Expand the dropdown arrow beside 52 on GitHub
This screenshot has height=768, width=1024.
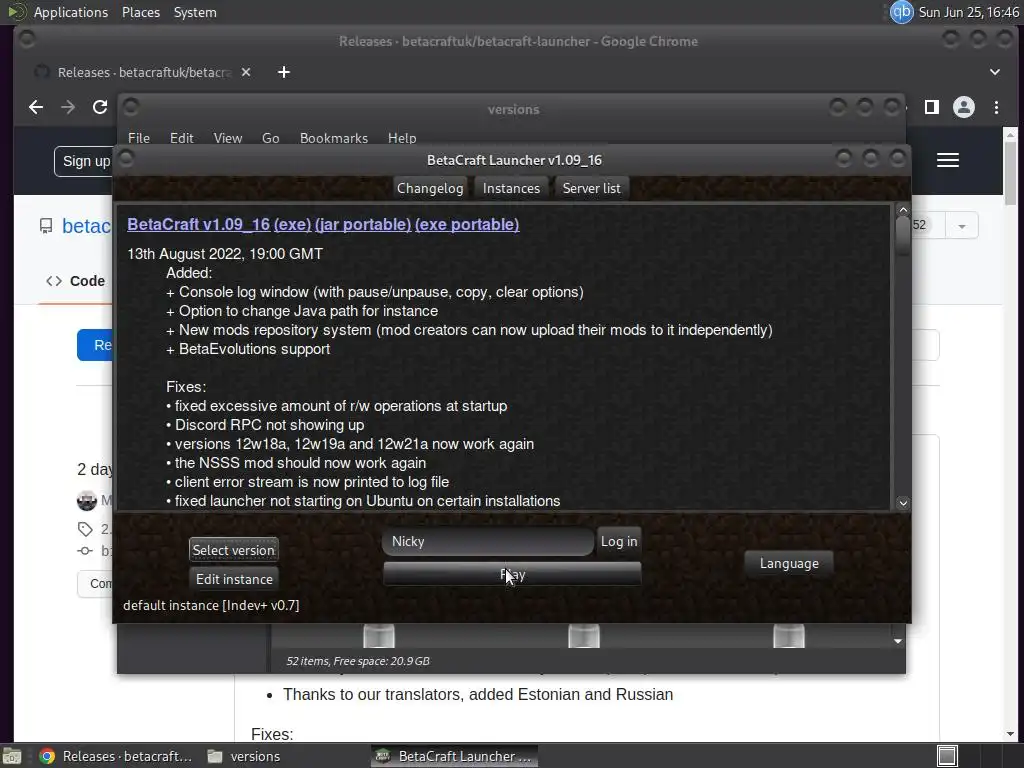961,226
